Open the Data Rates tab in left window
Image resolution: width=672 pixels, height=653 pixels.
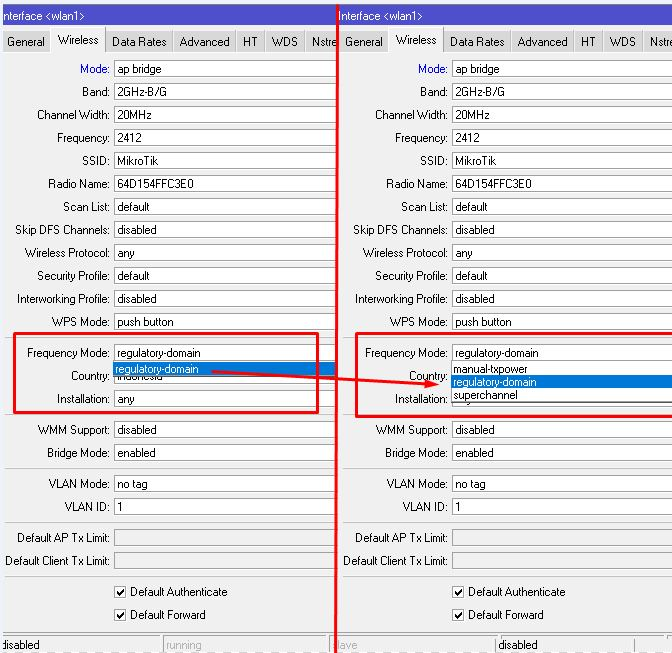coord(139,42)
